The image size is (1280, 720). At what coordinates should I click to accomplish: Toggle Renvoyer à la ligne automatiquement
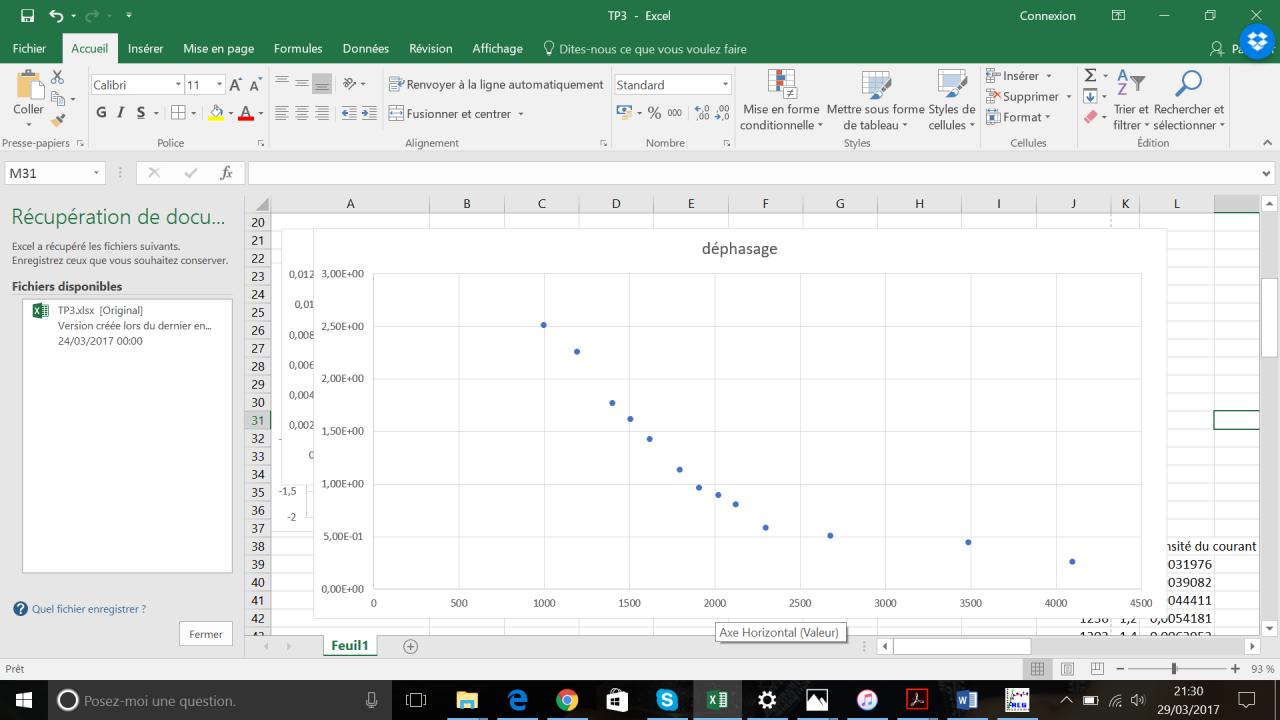(x=496, y=85)
